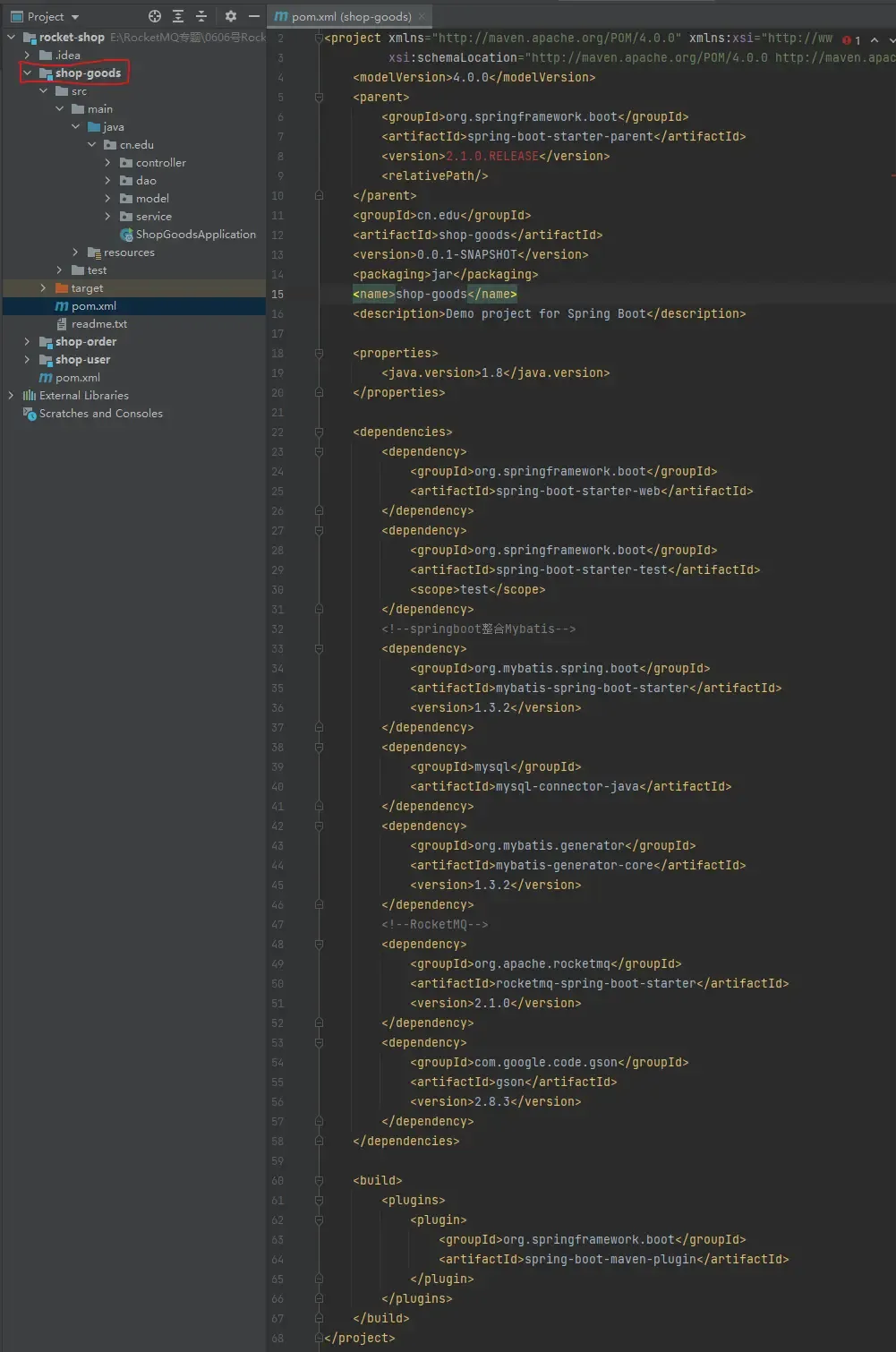Close the pom.xml (shop-goods) tab
The height and width of the screenshot is (1352, 896).
(422, 16)
